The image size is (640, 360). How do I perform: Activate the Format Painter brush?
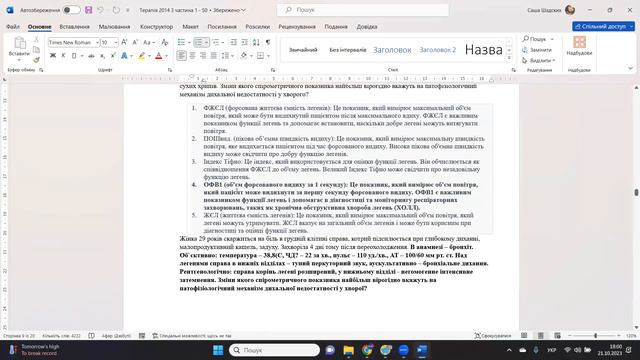(36, 60)
